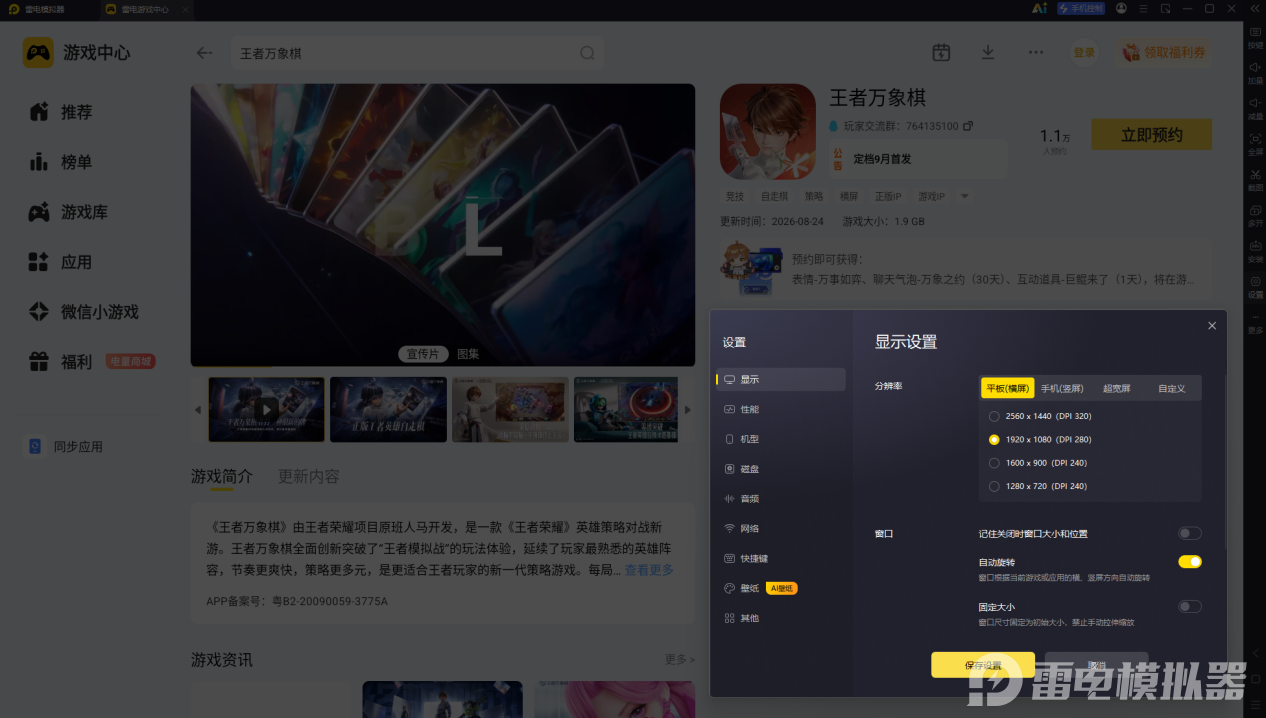Select 1920 x 1080 resolution
1266x718 pixels.
coord(994,439)
